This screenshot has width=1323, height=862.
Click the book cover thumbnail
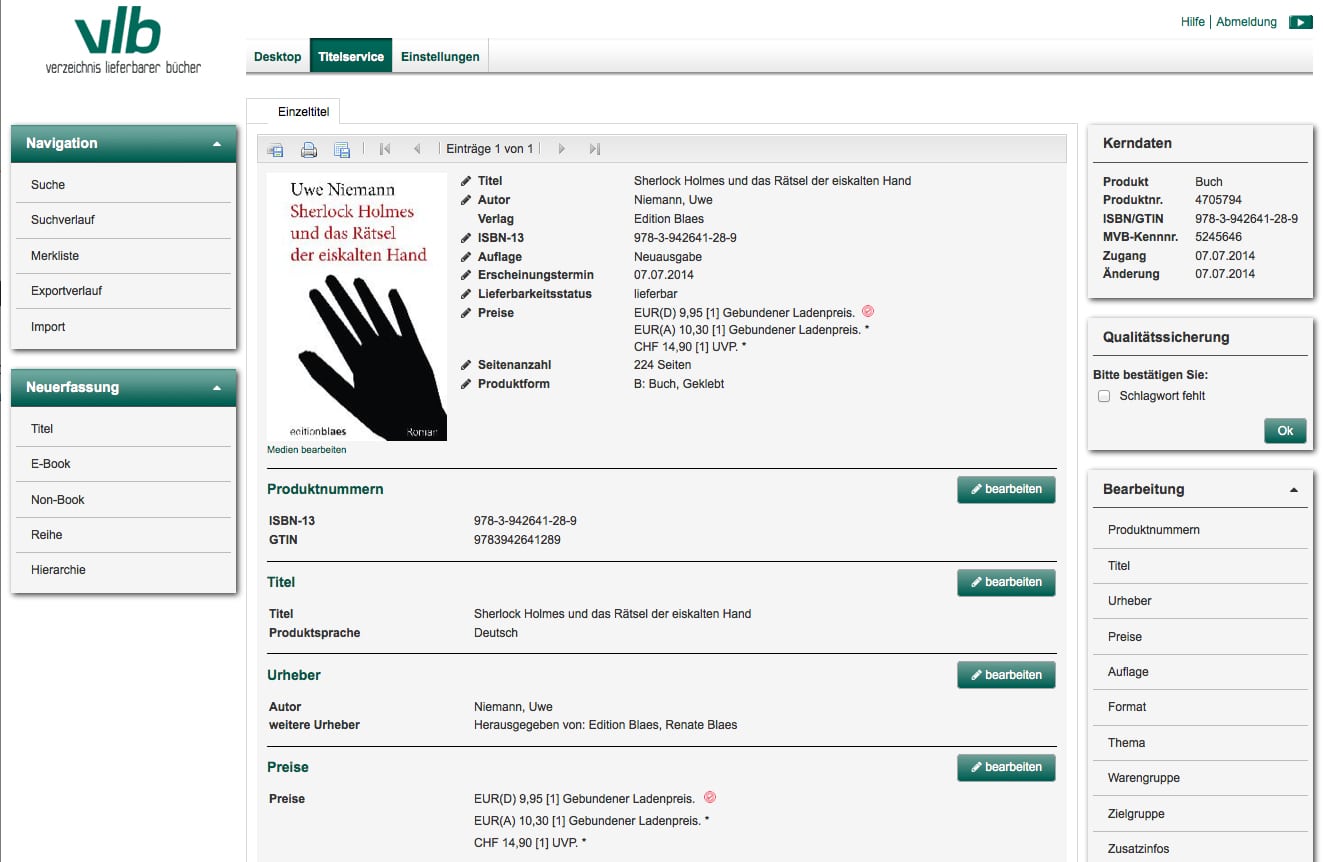click(x=357, y=307)
